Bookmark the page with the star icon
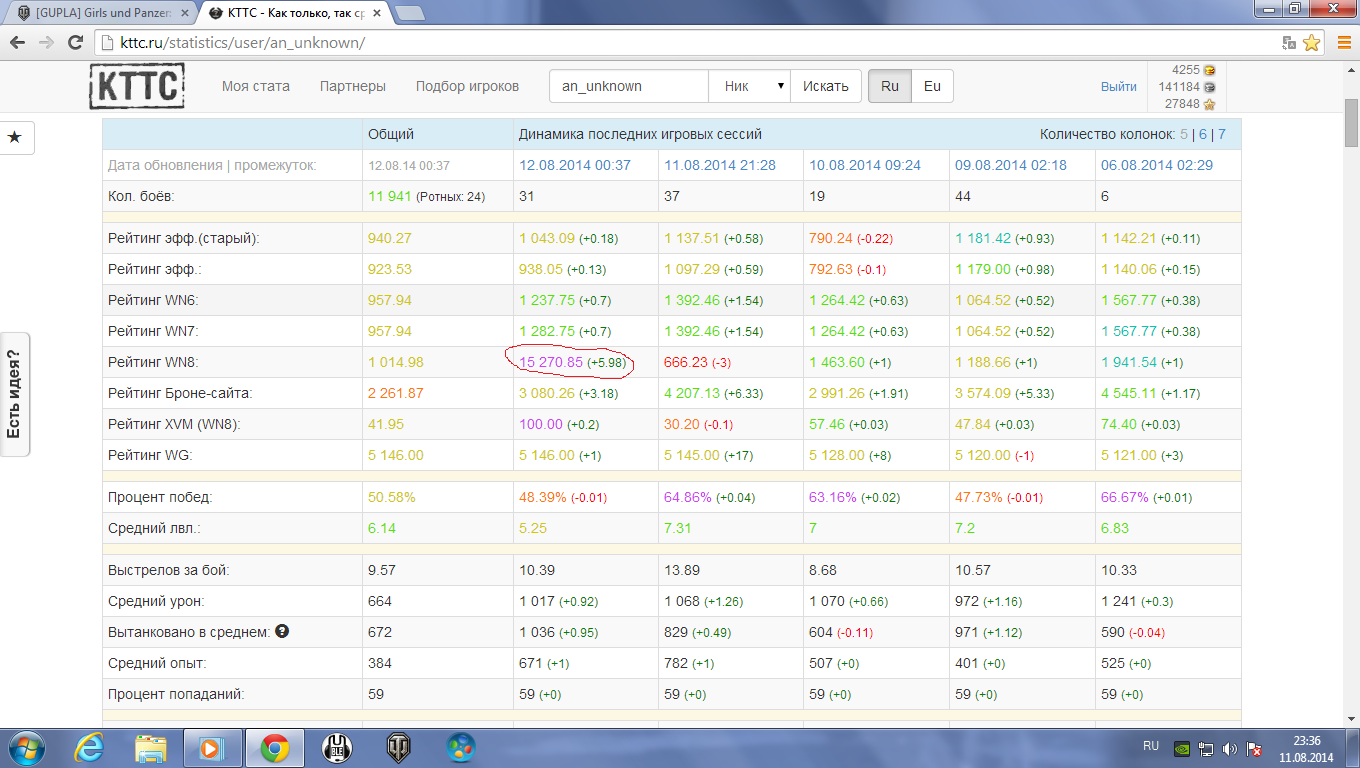 (x=1312, y=43)
